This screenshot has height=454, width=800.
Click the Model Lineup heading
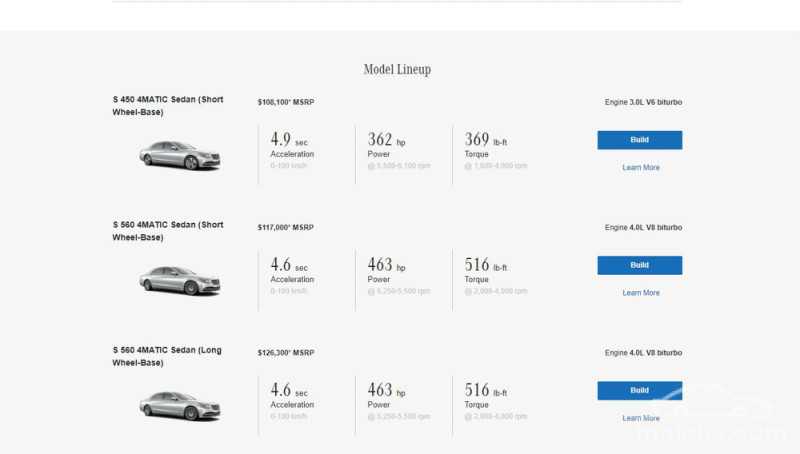[x=397, y=70]
